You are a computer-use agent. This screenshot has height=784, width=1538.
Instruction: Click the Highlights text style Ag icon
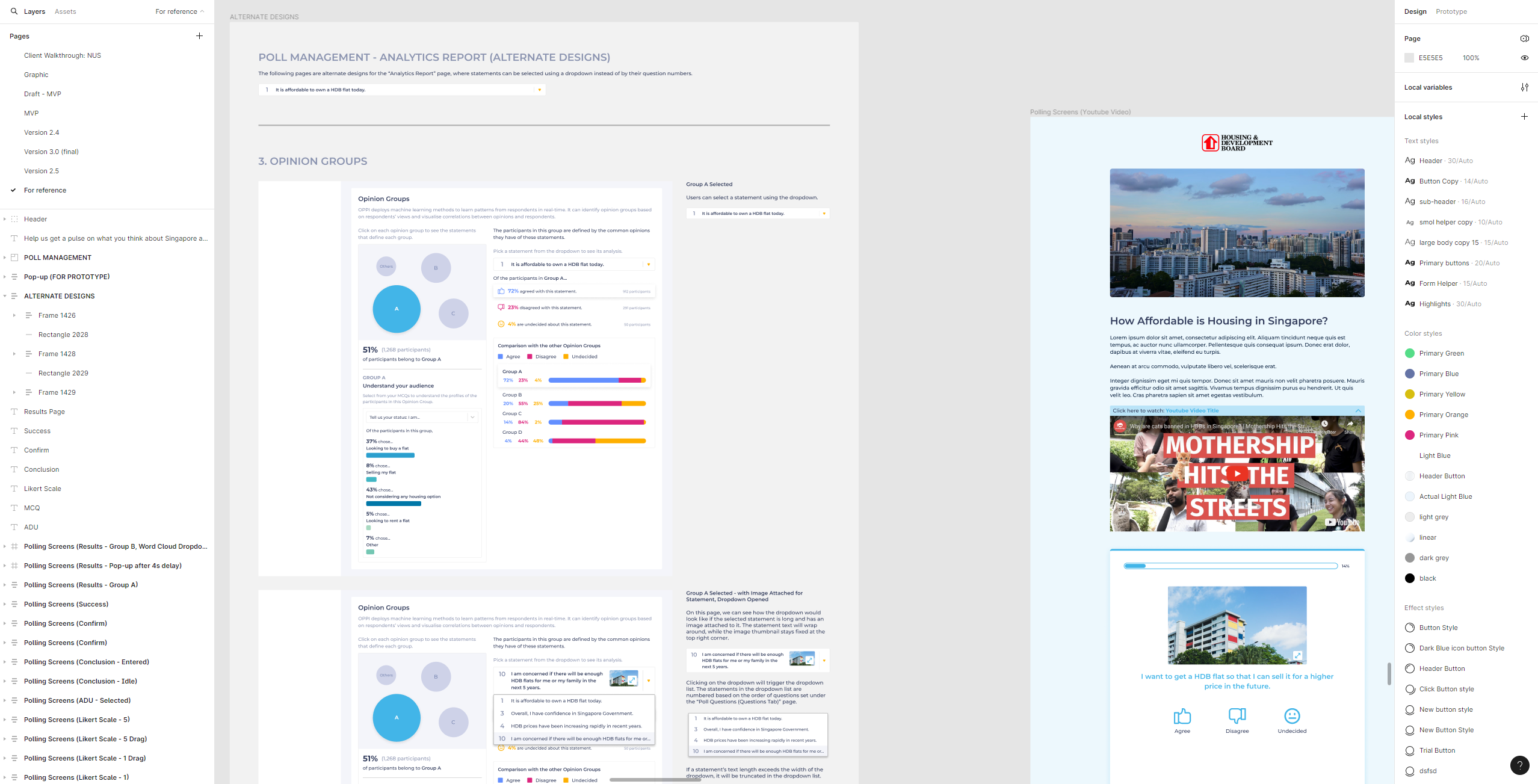pos(1410,304)
